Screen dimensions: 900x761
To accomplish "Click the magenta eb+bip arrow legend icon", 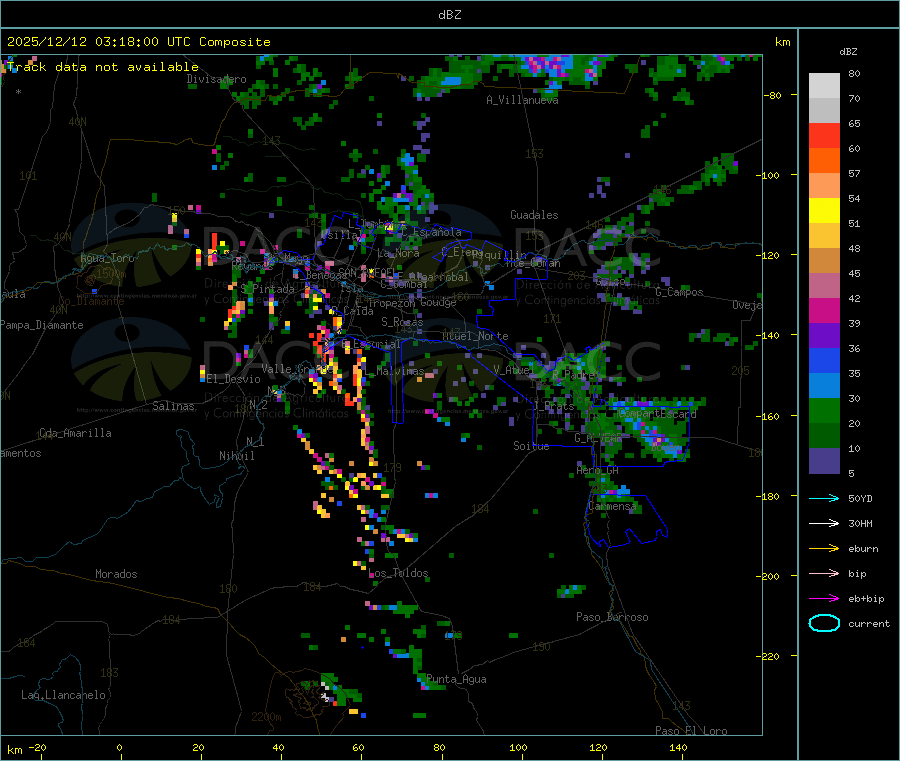I will (824, 598).
